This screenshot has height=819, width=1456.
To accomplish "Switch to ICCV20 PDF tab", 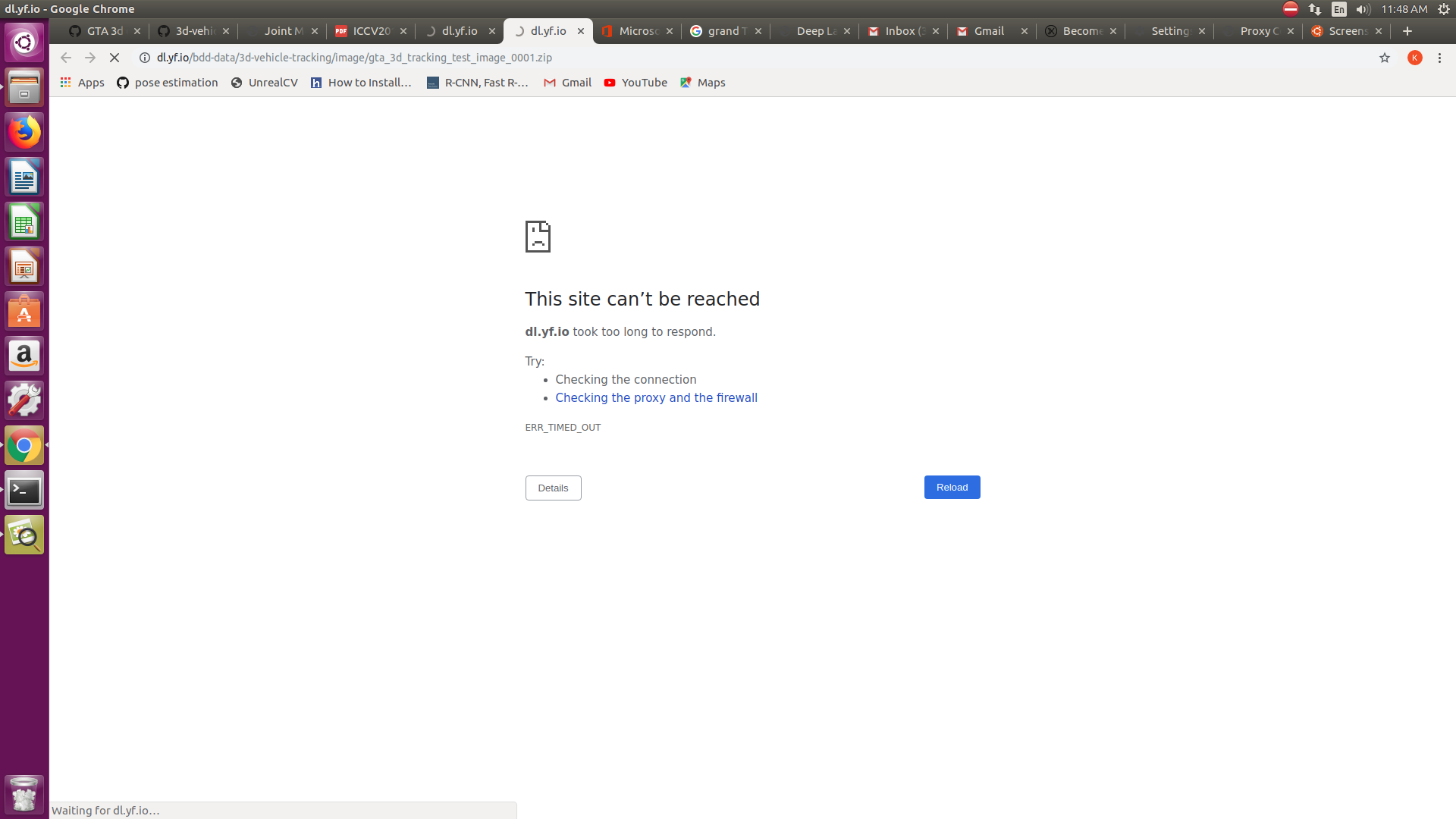I will tap(364, 31).
